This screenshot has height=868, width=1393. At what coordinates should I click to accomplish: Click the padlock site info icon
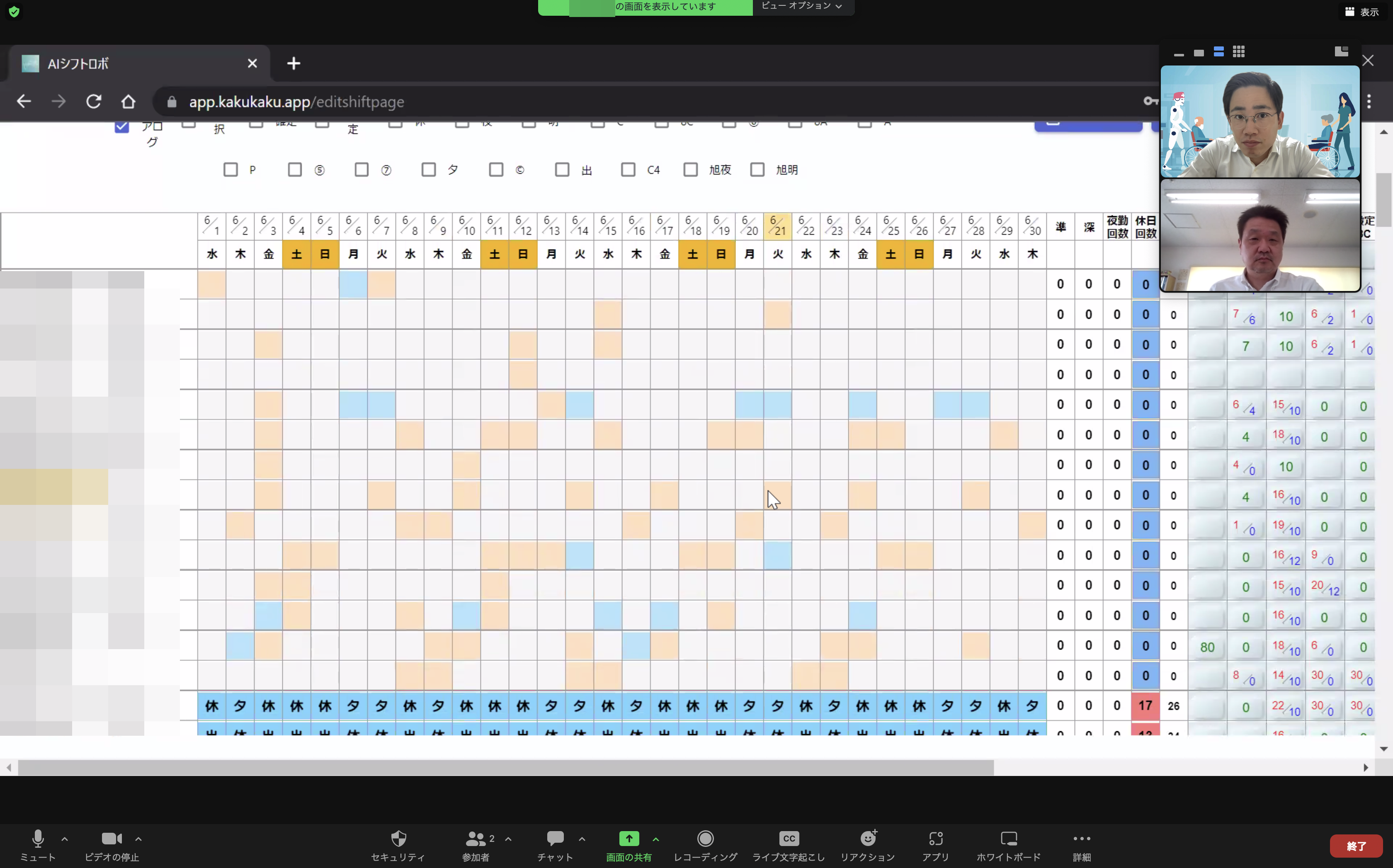[x=172, y=102]
